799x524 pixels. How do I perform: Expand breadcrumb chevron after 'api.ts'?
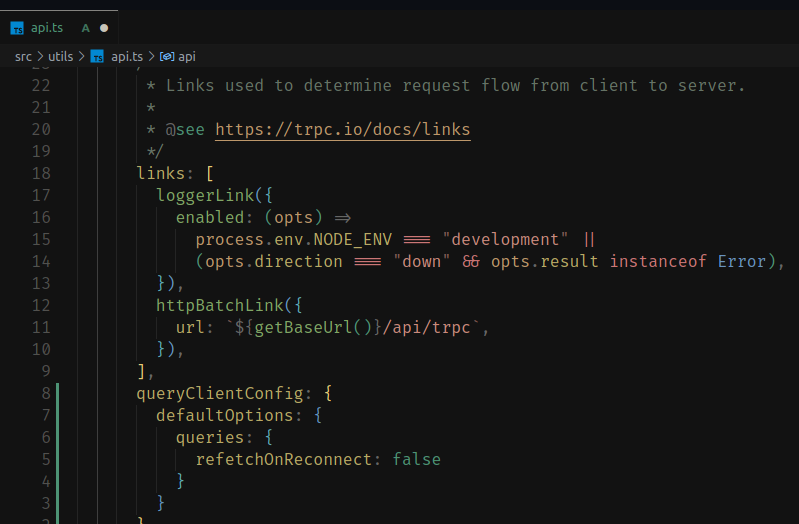[151, 56]
